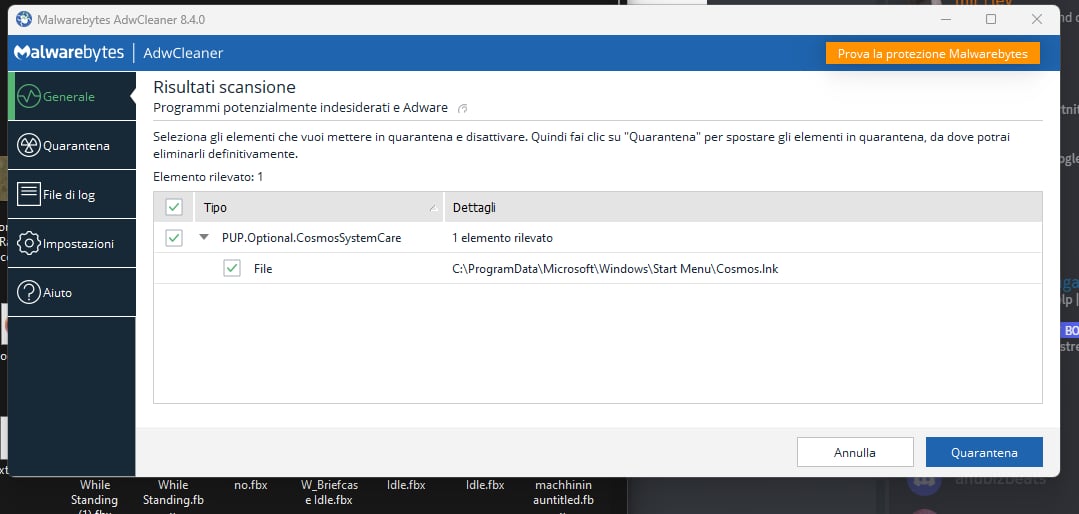This screenshot has height=514, width=1079.
Task: Uncheck the File row checkbox
Action: click(232, 269)
